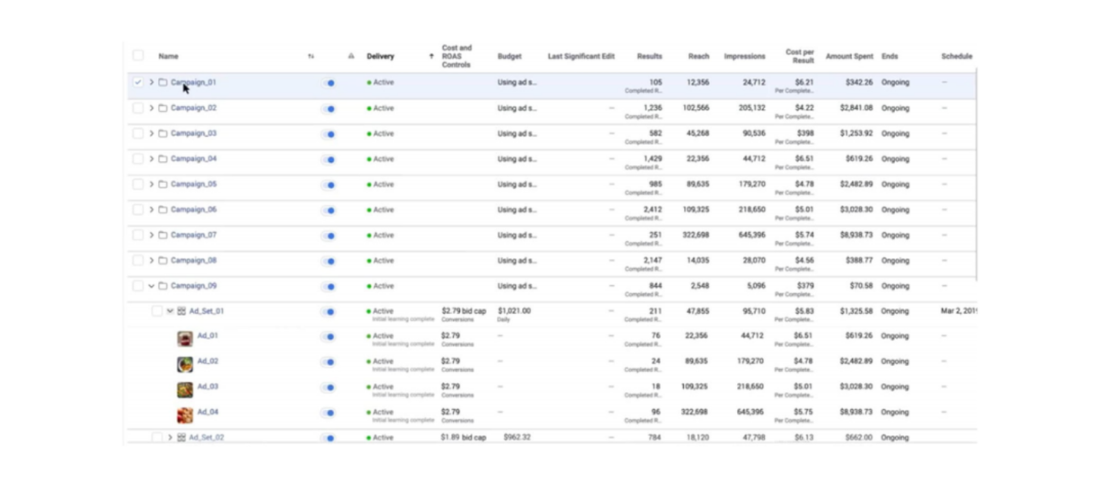Screen dimensions: 1100x500
Task: Expand Ad_Set_02 with its chevron
Action: click(x=170, y=438)
